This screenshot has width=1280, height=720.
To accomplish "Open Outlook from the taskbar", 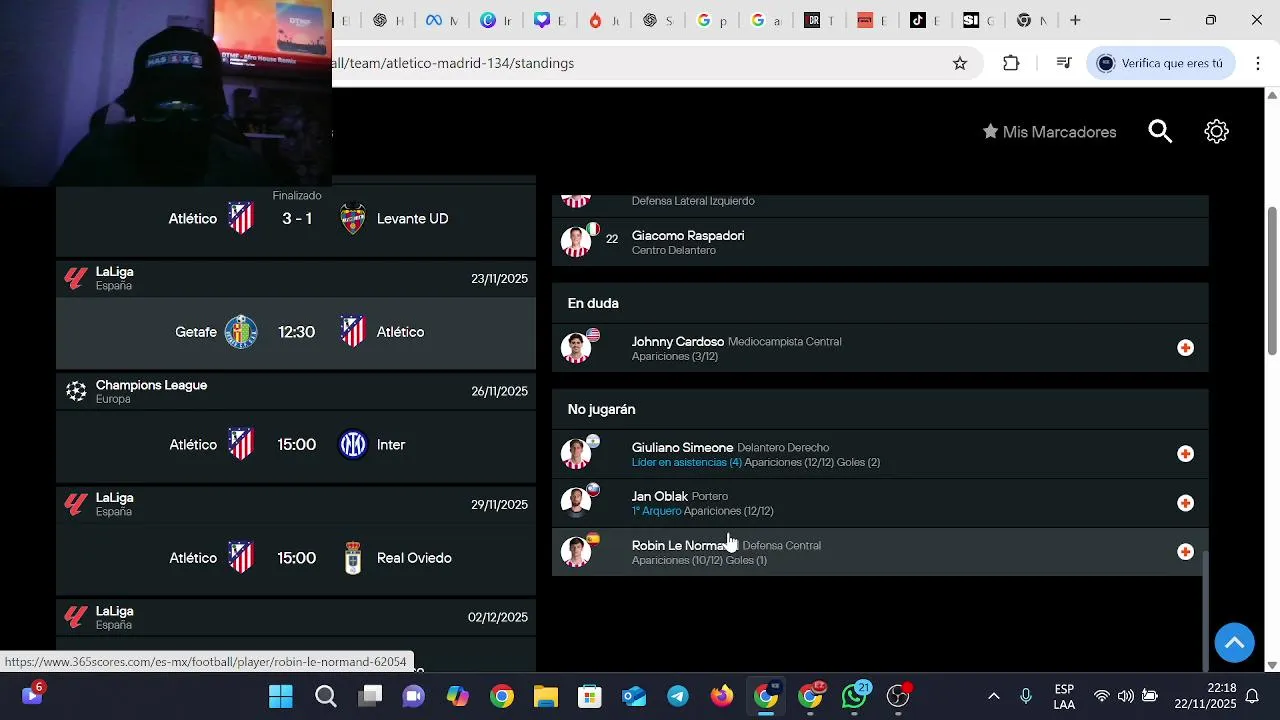I will (634, 696).
